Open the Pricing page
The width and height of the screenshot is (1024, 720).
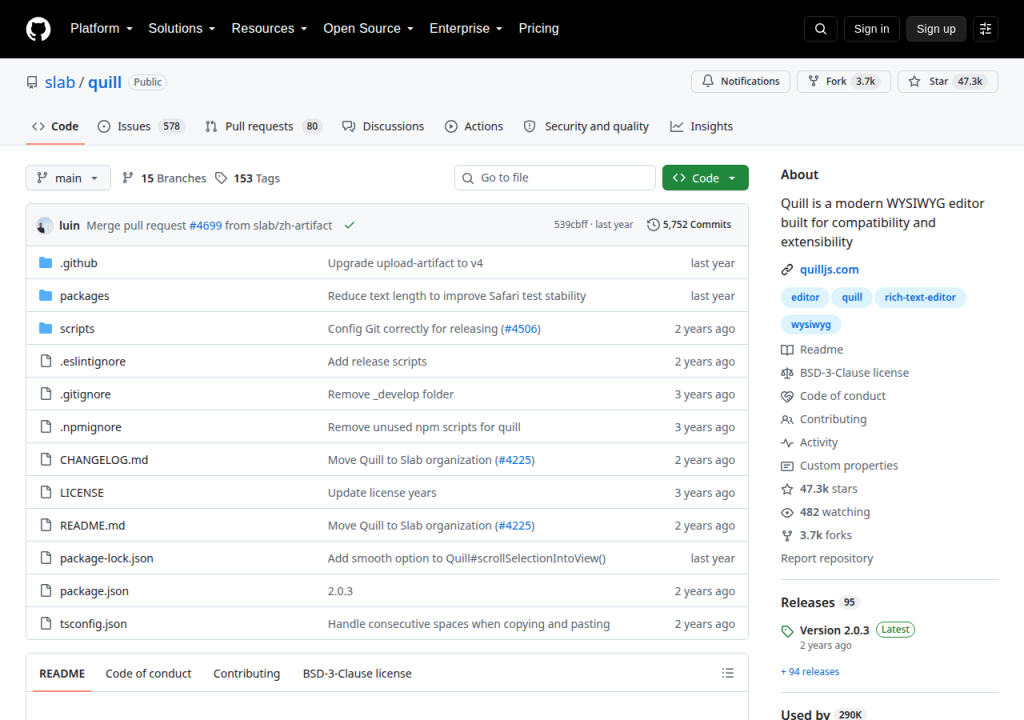point(539,29)
